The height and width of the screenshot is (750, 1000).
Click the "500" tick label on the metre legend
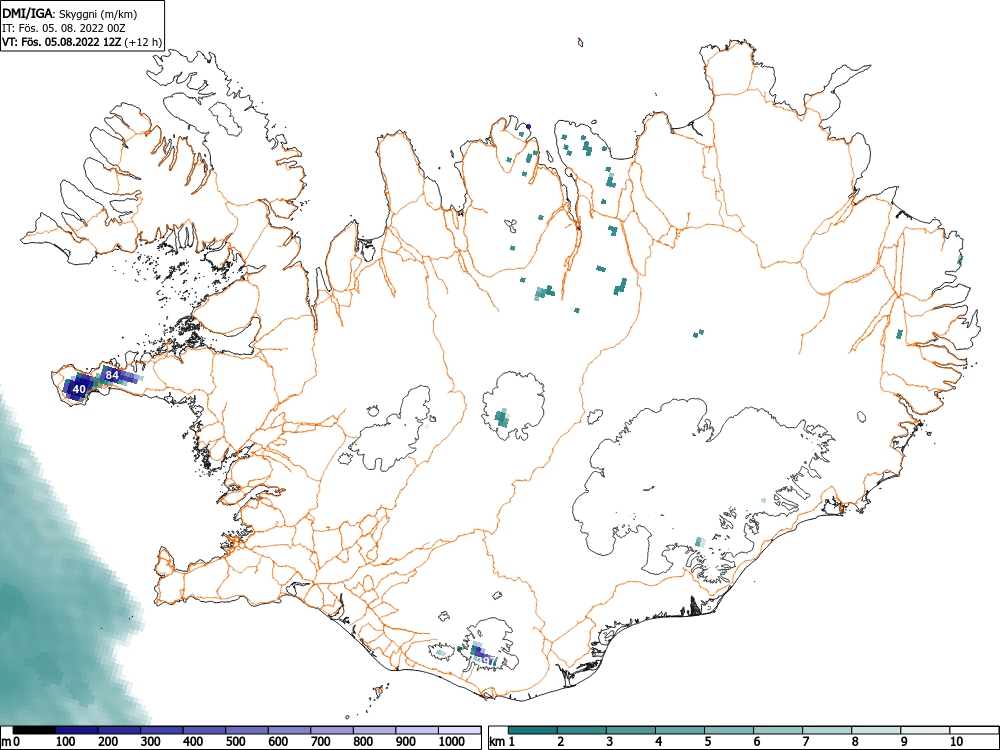235,741
